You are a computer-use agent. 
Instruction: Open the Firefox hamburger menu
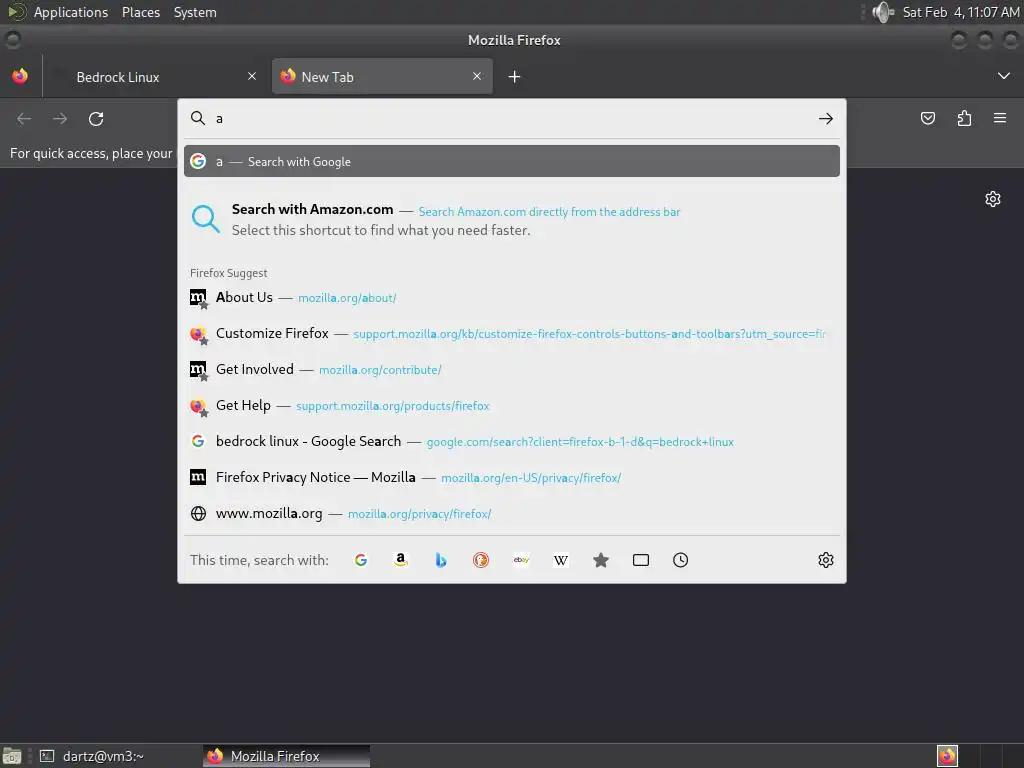(1000, 118)
